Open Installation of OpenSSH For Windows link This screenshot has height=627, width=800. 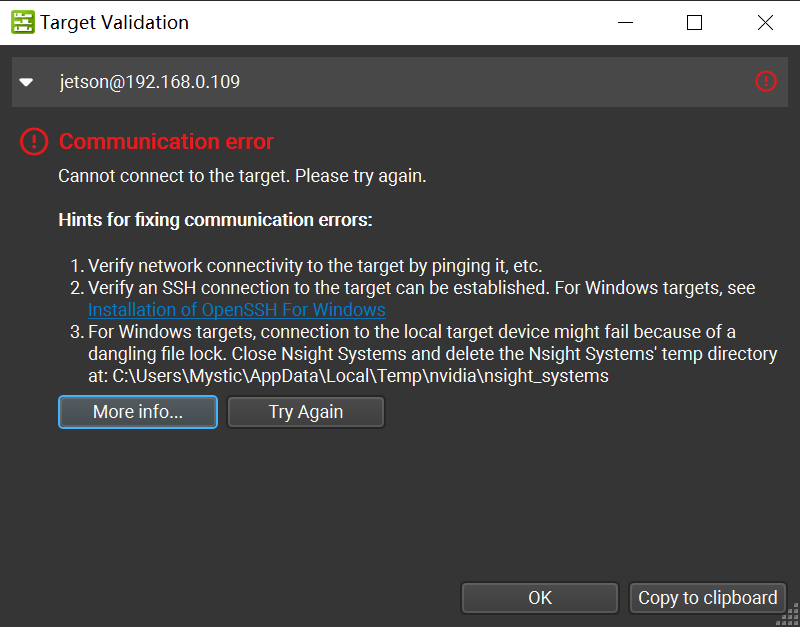point(237,310)
